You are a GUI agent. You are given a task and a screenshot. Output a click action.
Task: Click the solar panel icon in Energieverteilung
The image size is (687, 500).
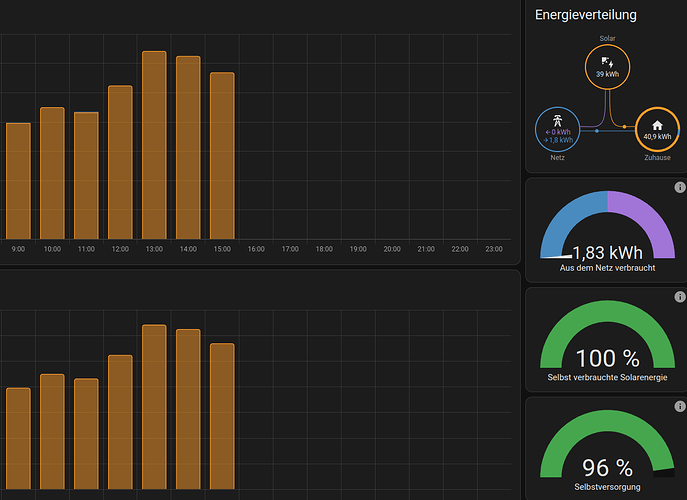click(x=607, y=63)
